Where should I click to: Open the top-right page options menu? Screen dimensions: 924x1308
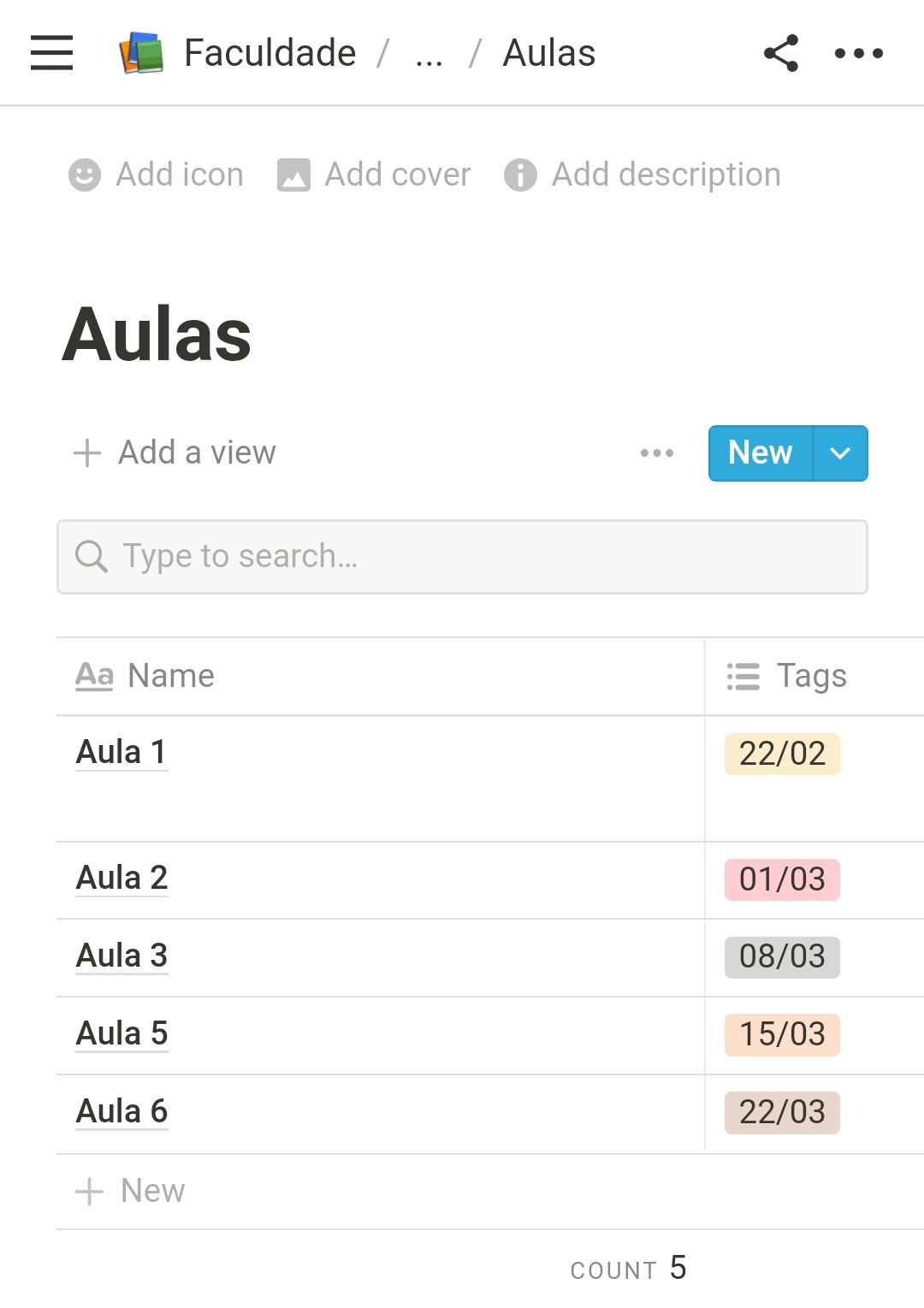pyautogui.click(x=858, y=53)
